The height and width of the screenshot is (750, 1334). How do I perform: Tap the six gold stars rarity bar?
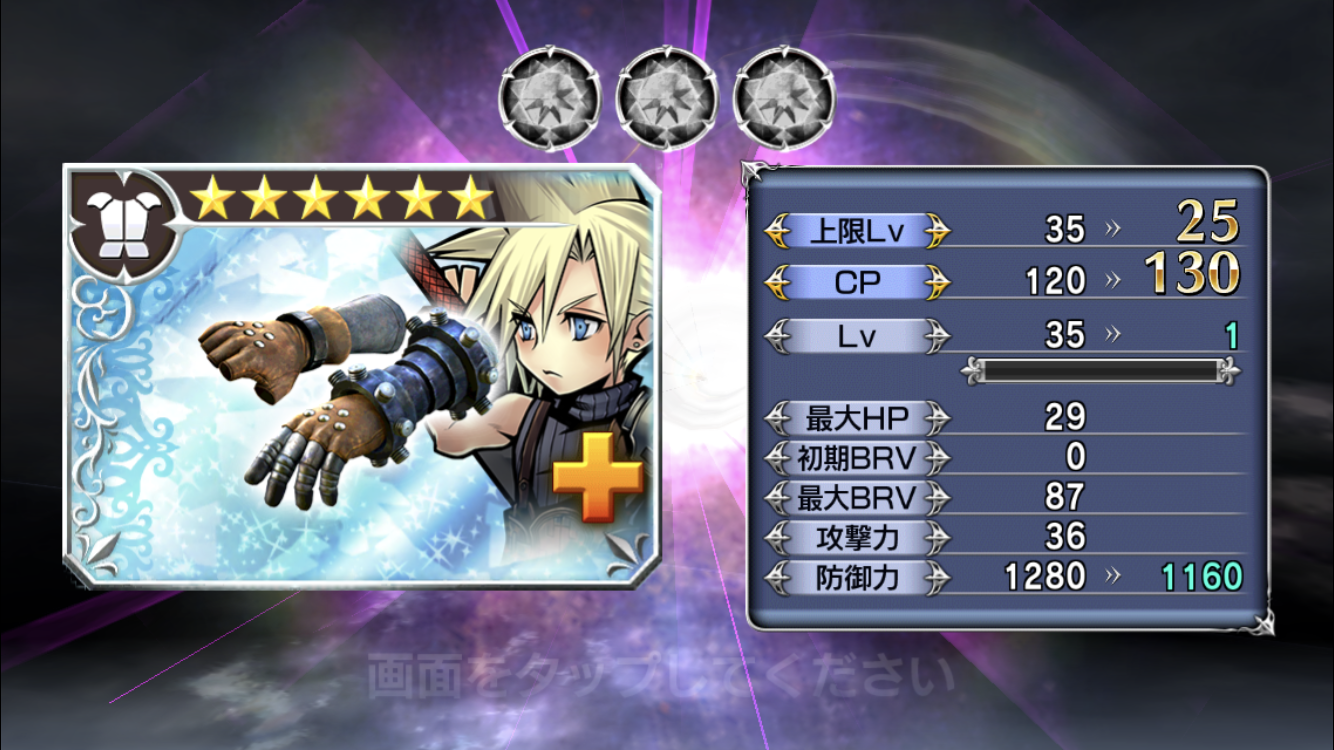(x=342, y=199)
